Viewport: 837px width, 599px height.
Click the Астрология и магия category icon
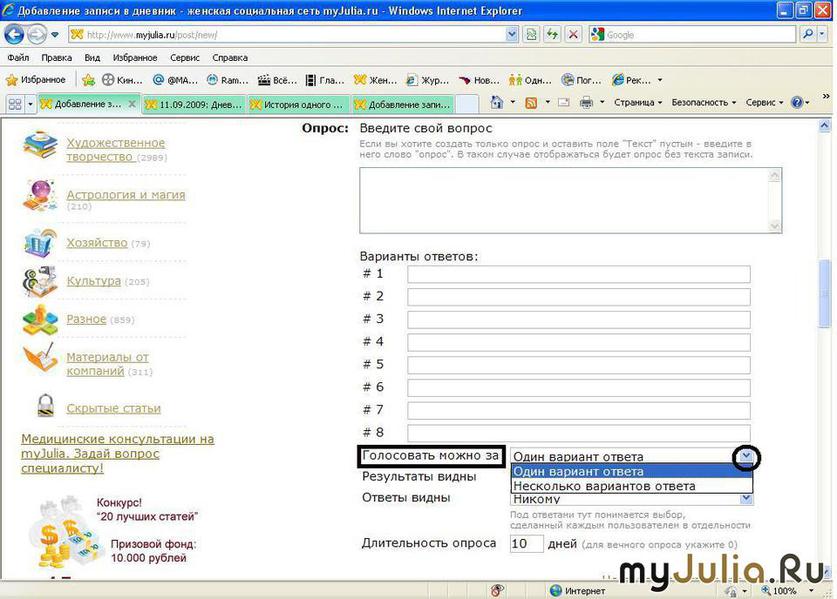pos(41,195)
